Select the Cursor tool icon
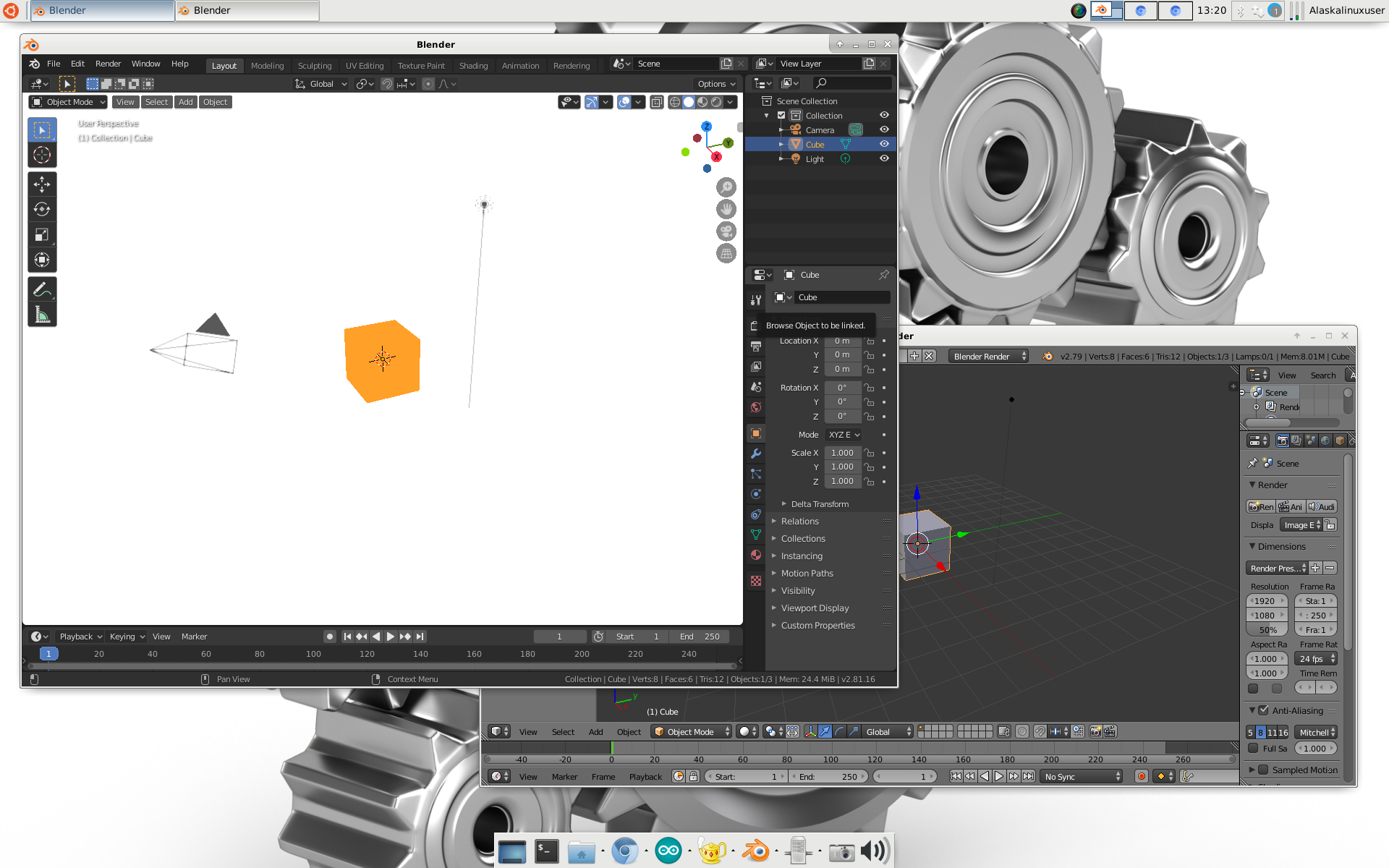Screen dimensions: 1389x868 point(41,155)
